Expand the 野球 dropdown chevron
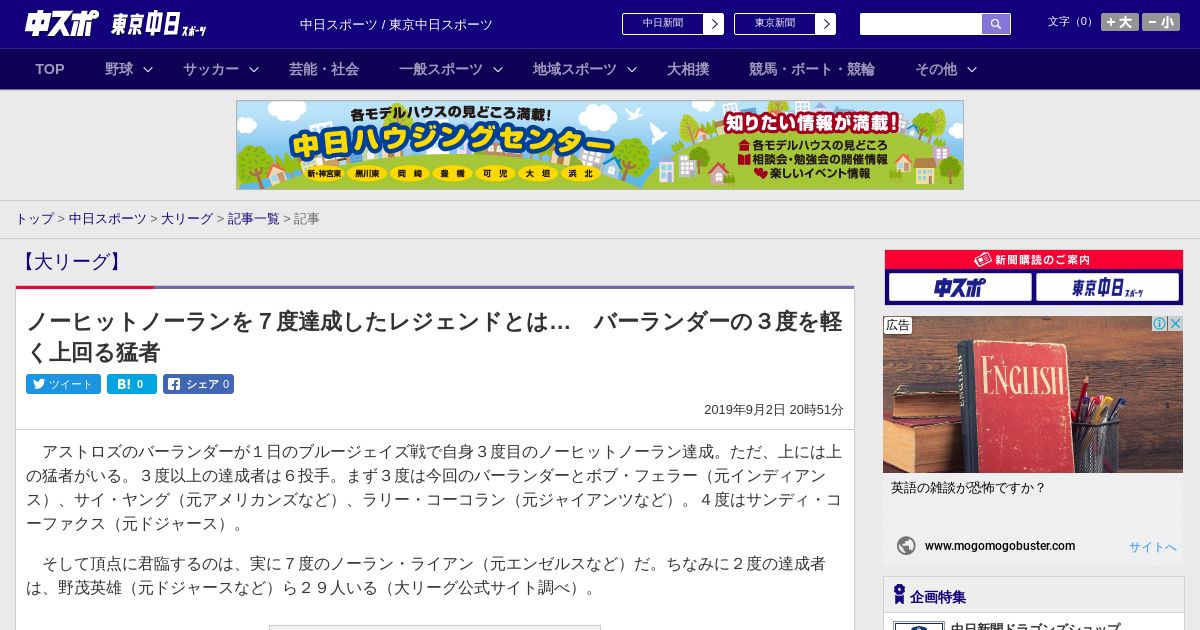 point(148,70)
